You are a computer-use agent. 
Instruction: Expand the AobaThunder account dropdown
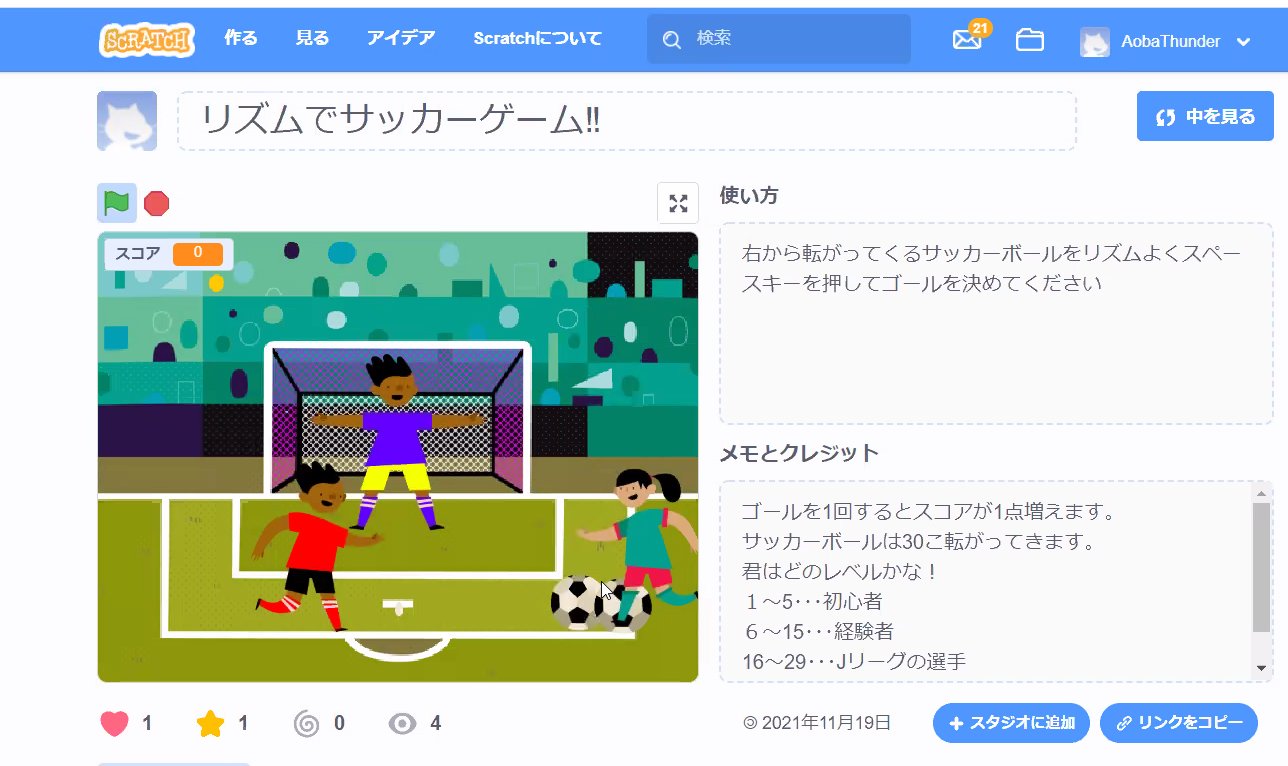[x=1244, y=42]
